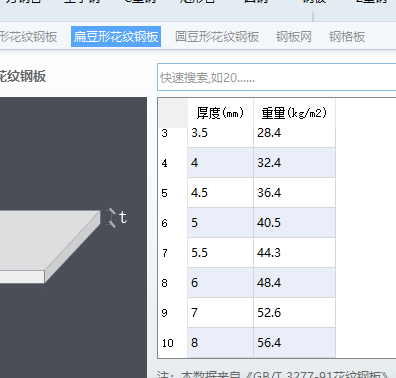Click row header for the 44.3 row
The height and width of the screenshot is (378, 396).
click(x=173, y=253)
